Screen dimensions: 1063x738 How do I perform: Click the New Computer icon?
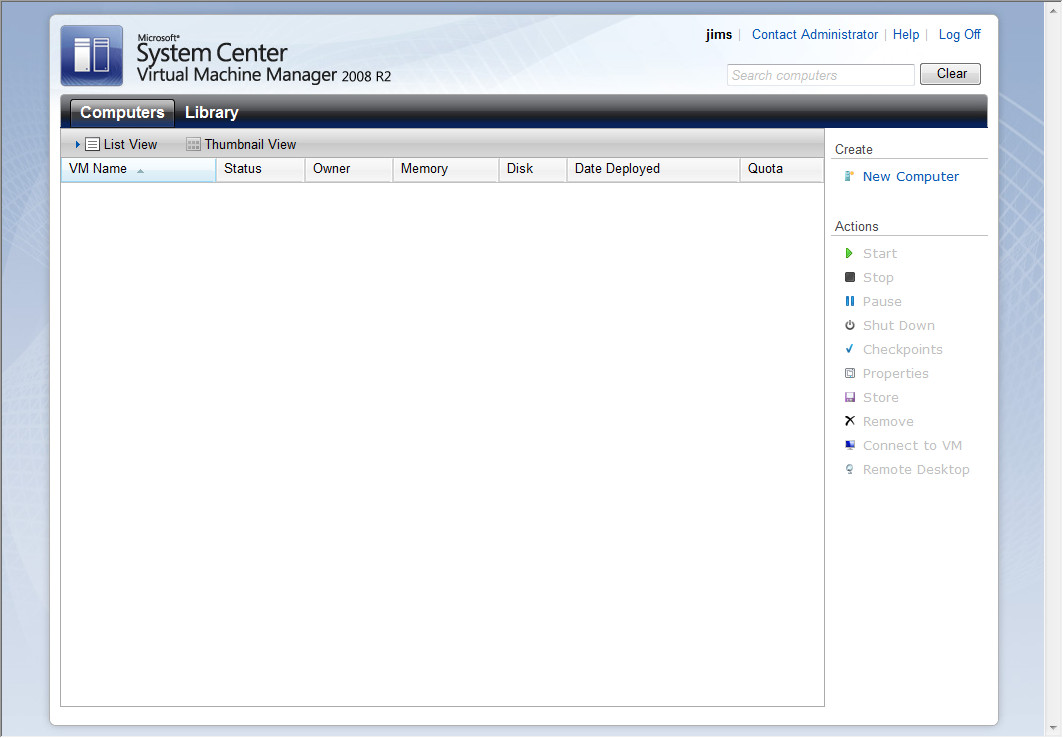(x=849, y=177)
